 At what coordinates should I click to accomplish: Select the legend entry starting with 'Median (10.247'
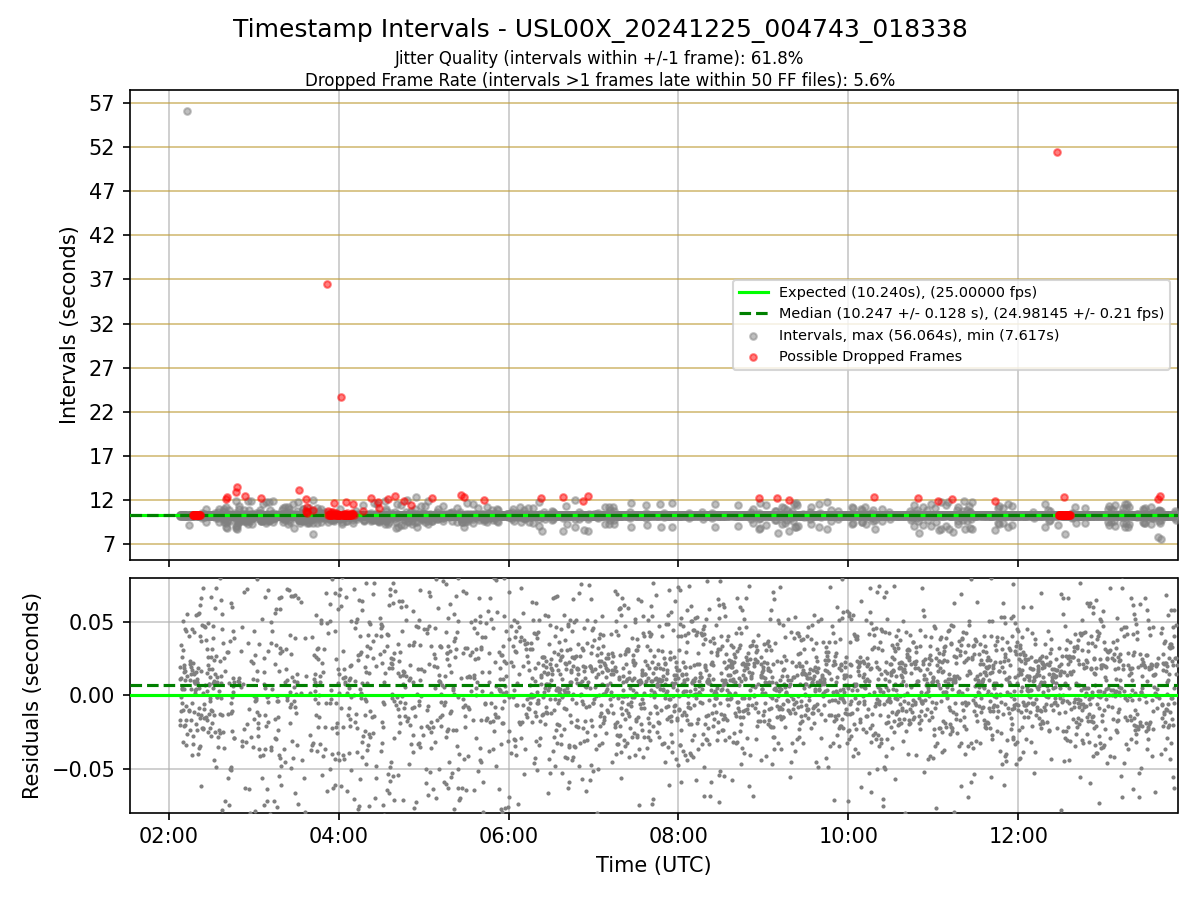point(971,313)
